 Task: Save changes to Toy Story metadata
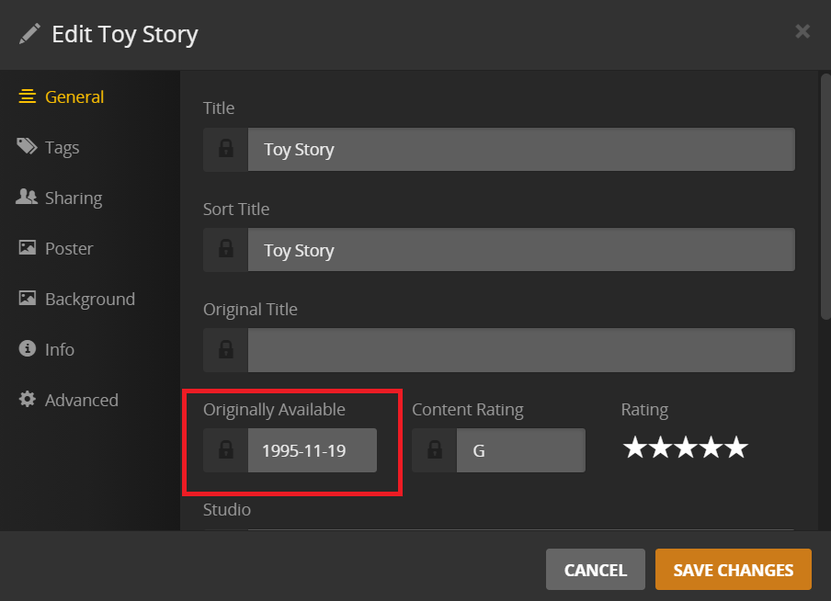coord(733,570)
